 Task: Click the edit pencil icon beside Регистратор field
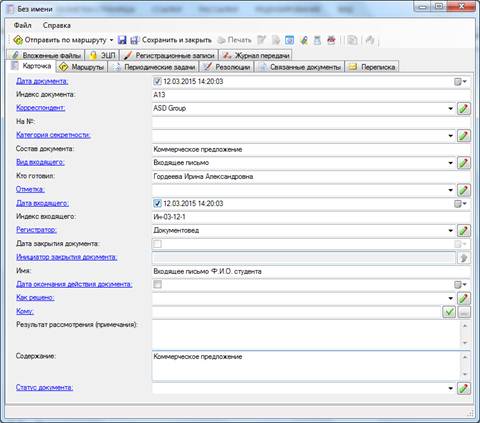[464, 230]
